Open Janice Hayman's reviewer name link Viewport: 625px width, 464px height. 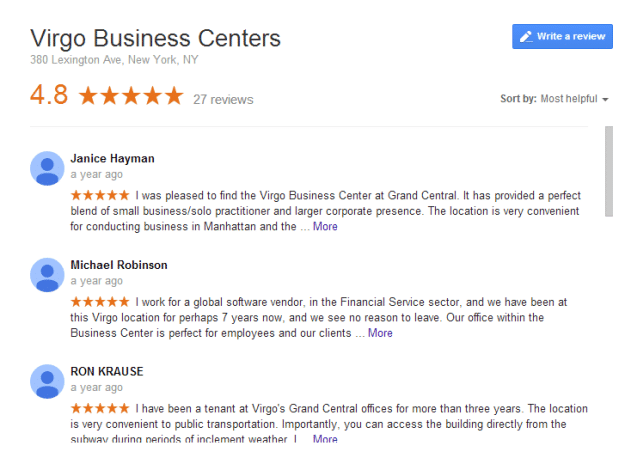point(112,158)
